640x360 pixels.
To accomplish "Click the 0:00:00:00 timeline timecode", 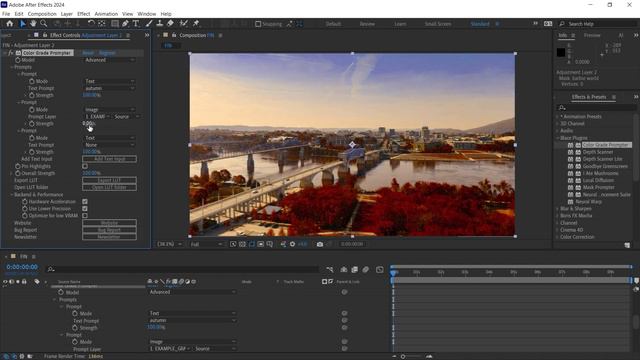I will (x=22, y=267).
